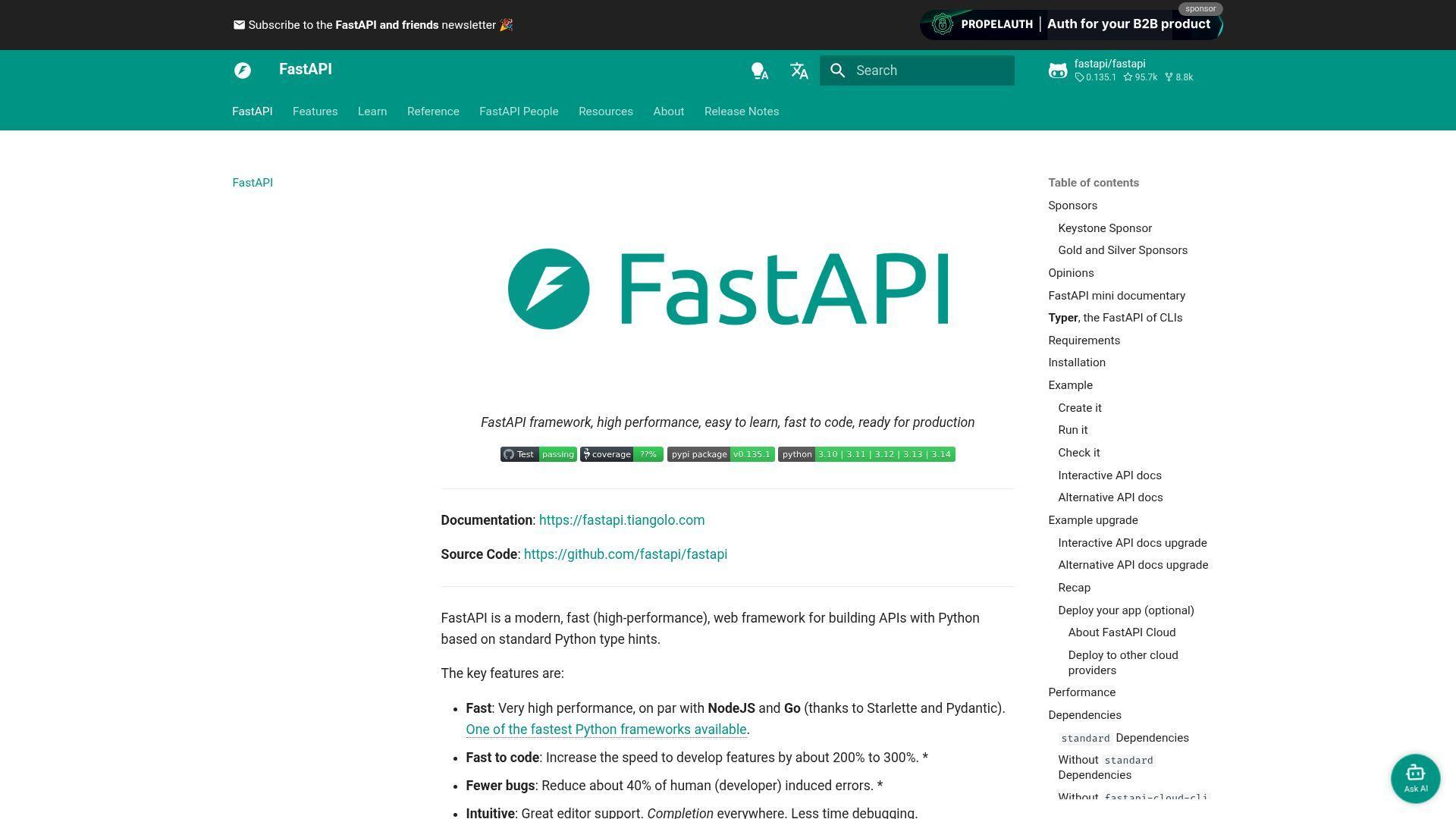Click the search magnifier icon
This screenshot has width=1456, height=819.
coord(838,71)
